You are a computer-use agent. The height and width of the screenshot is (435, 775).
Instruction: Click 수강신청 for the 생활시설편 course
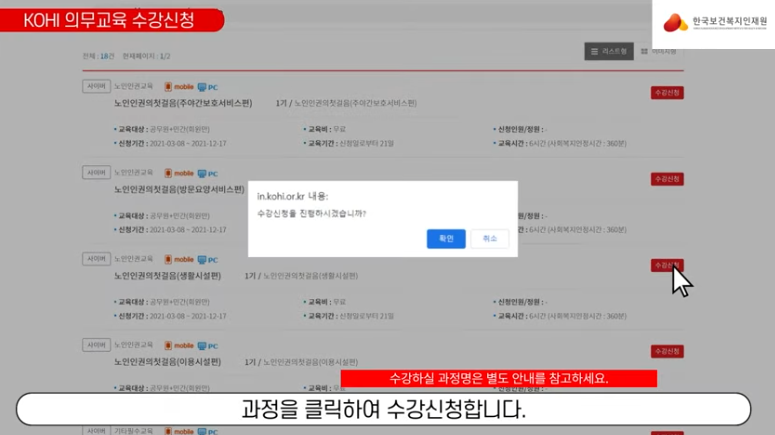(667, 265)
